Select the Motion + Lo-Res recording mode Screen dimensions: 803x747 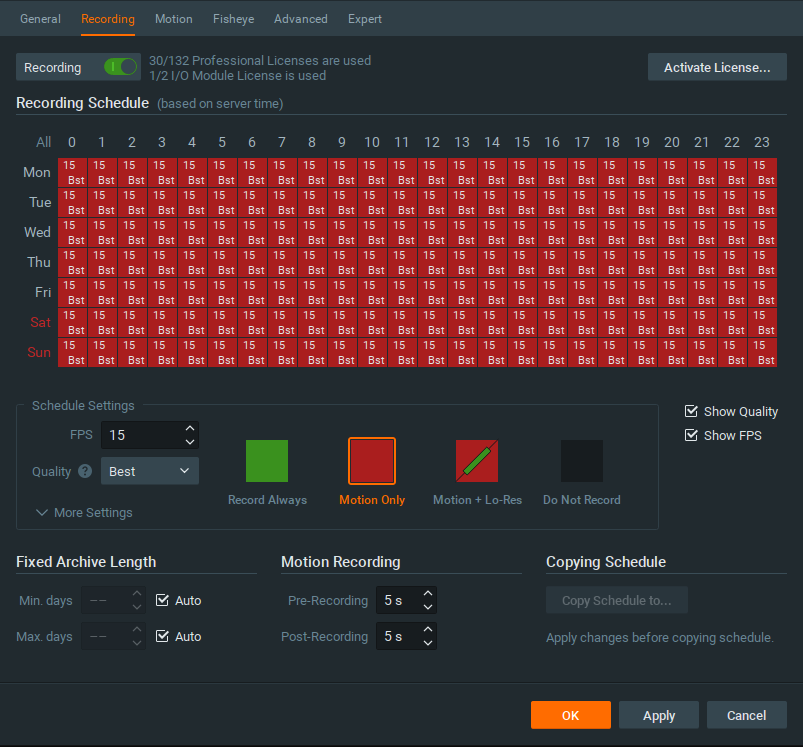coord(477,461)
